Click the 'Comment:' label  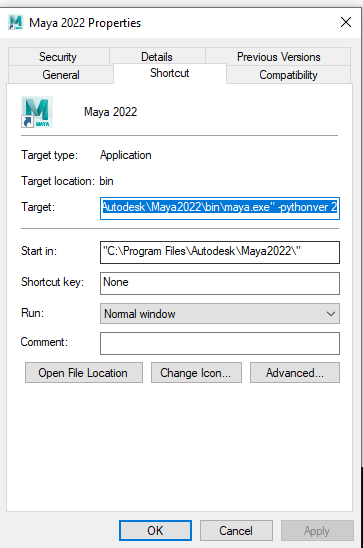click(x=44, y=342)
